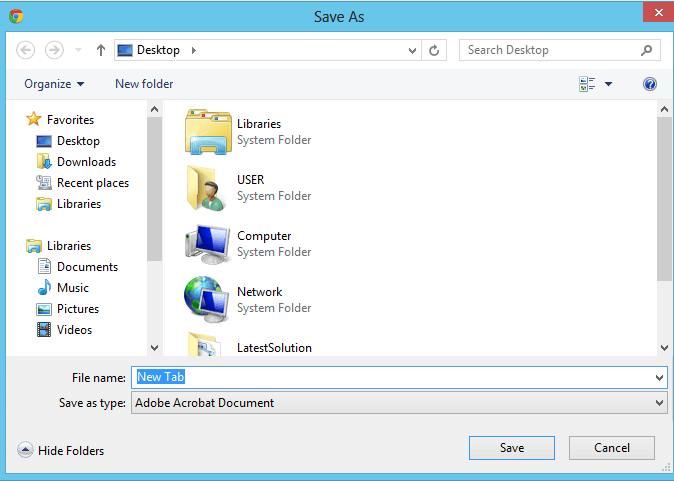Click file list scroll down arrow

(x=664, y=347)
